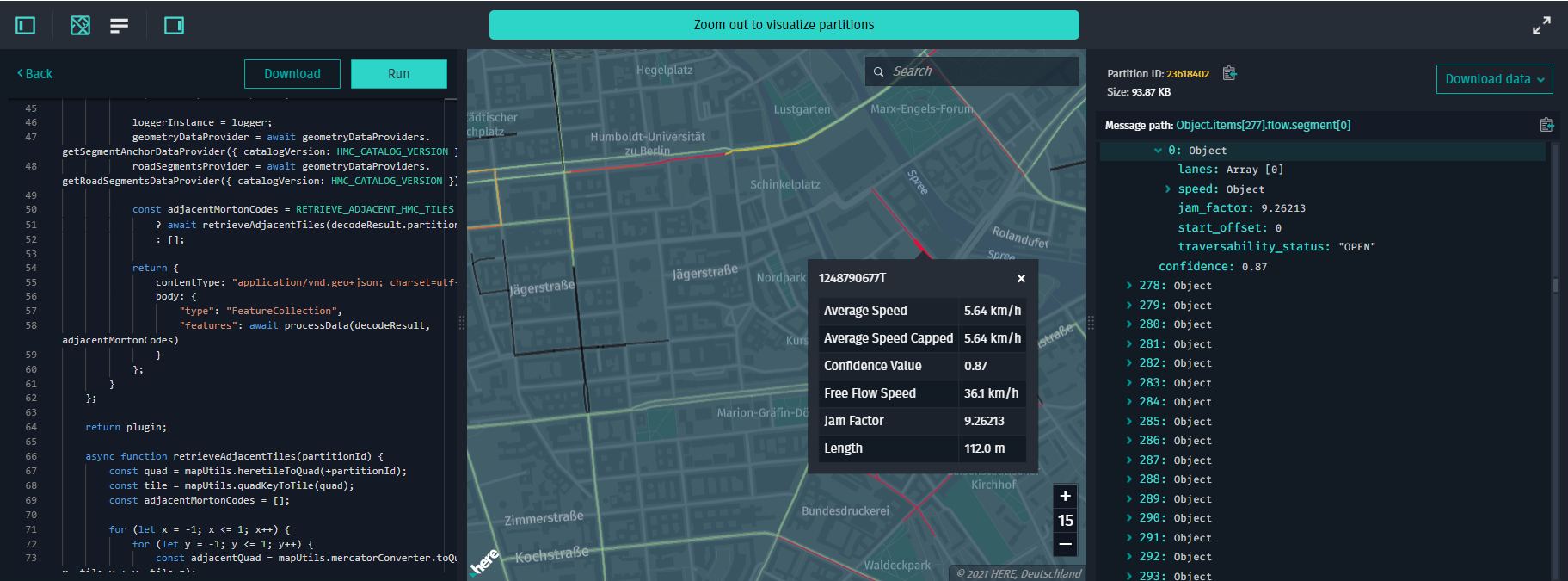
Task: Click the Average Speed Capped row in popup
Action: tap(922, 338)
